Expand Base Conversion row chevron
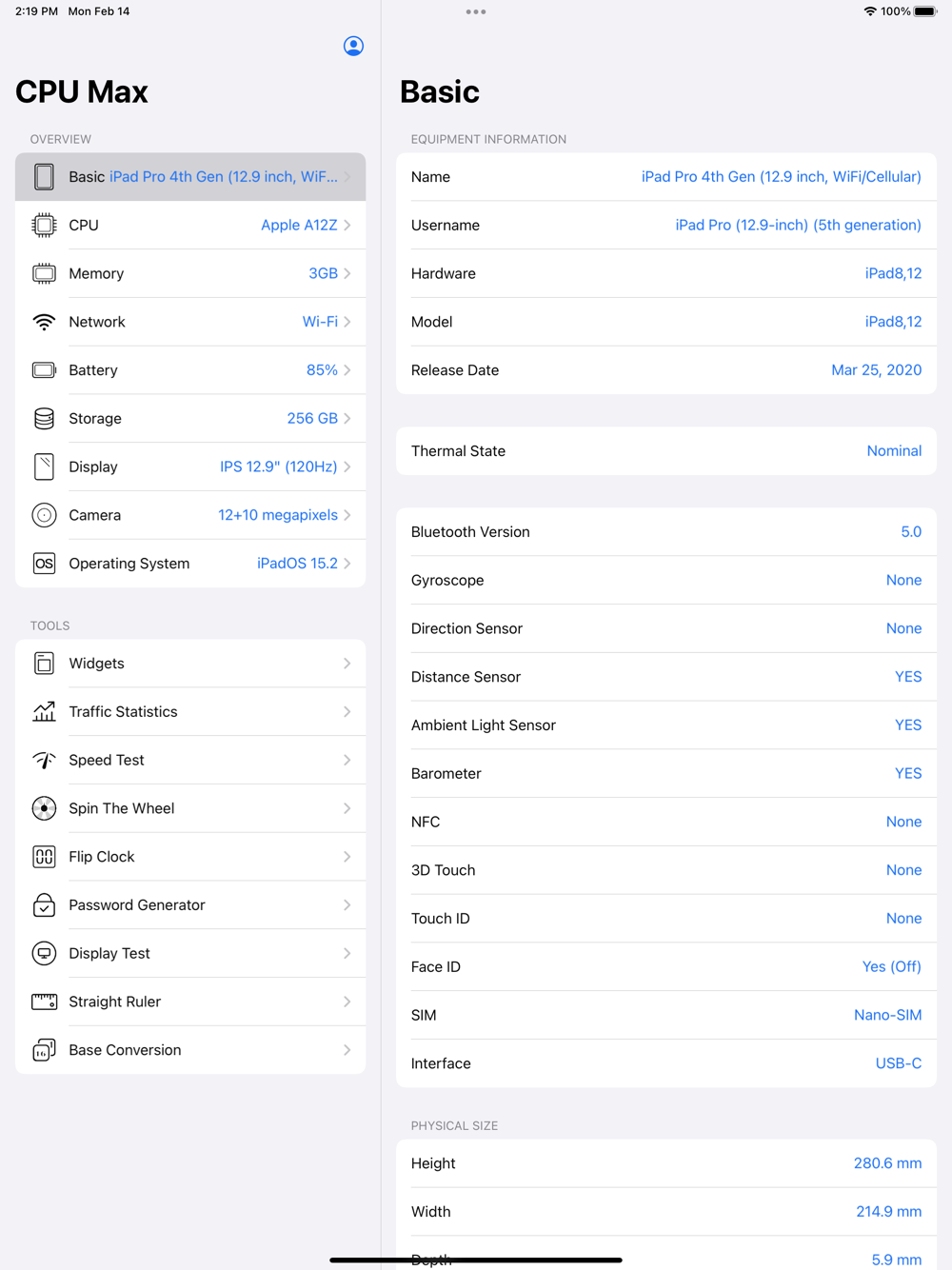952x1270 pixels. point(347,1050)
